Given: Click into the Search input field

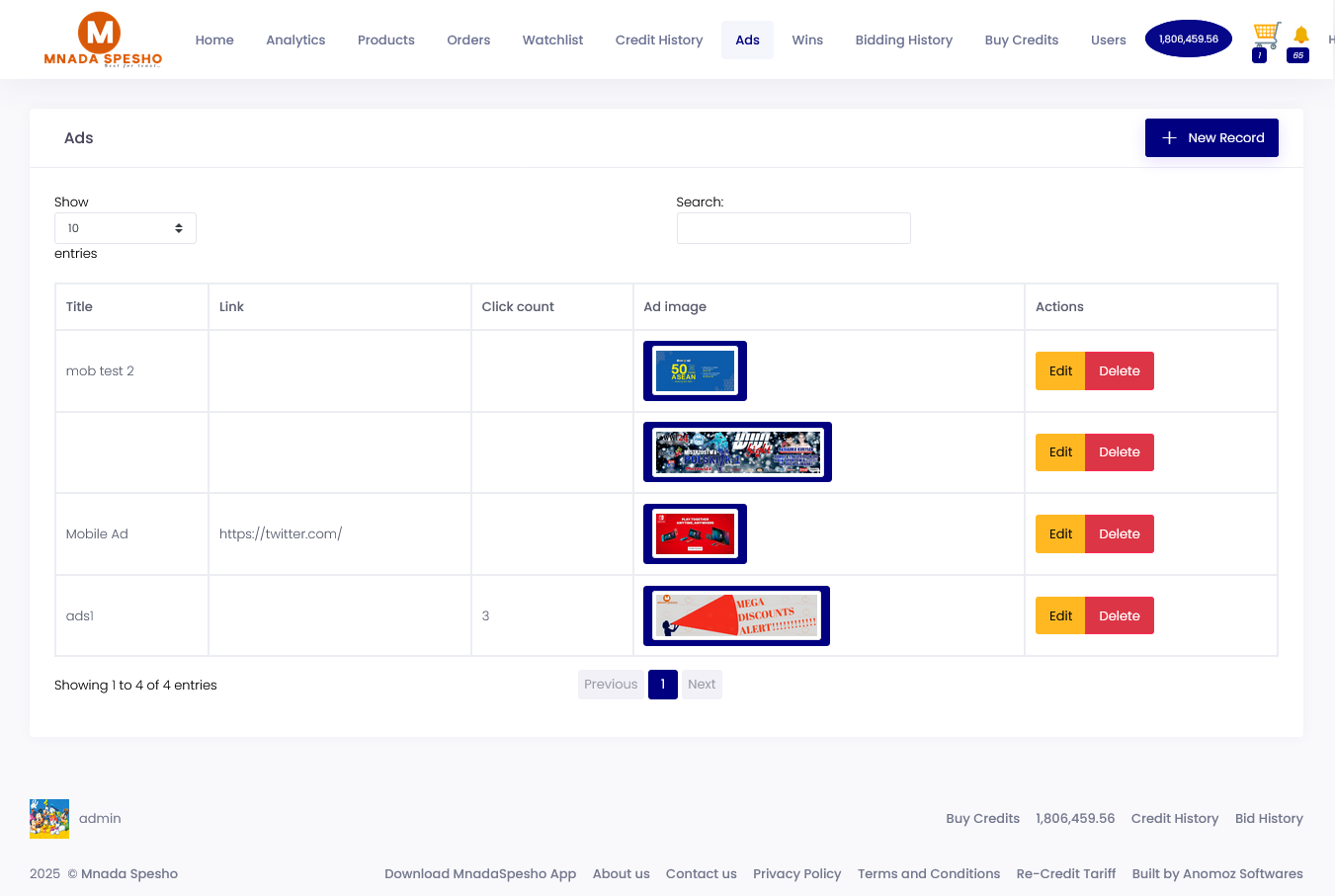Looking at the screenshot, I should tap(793, 228).
